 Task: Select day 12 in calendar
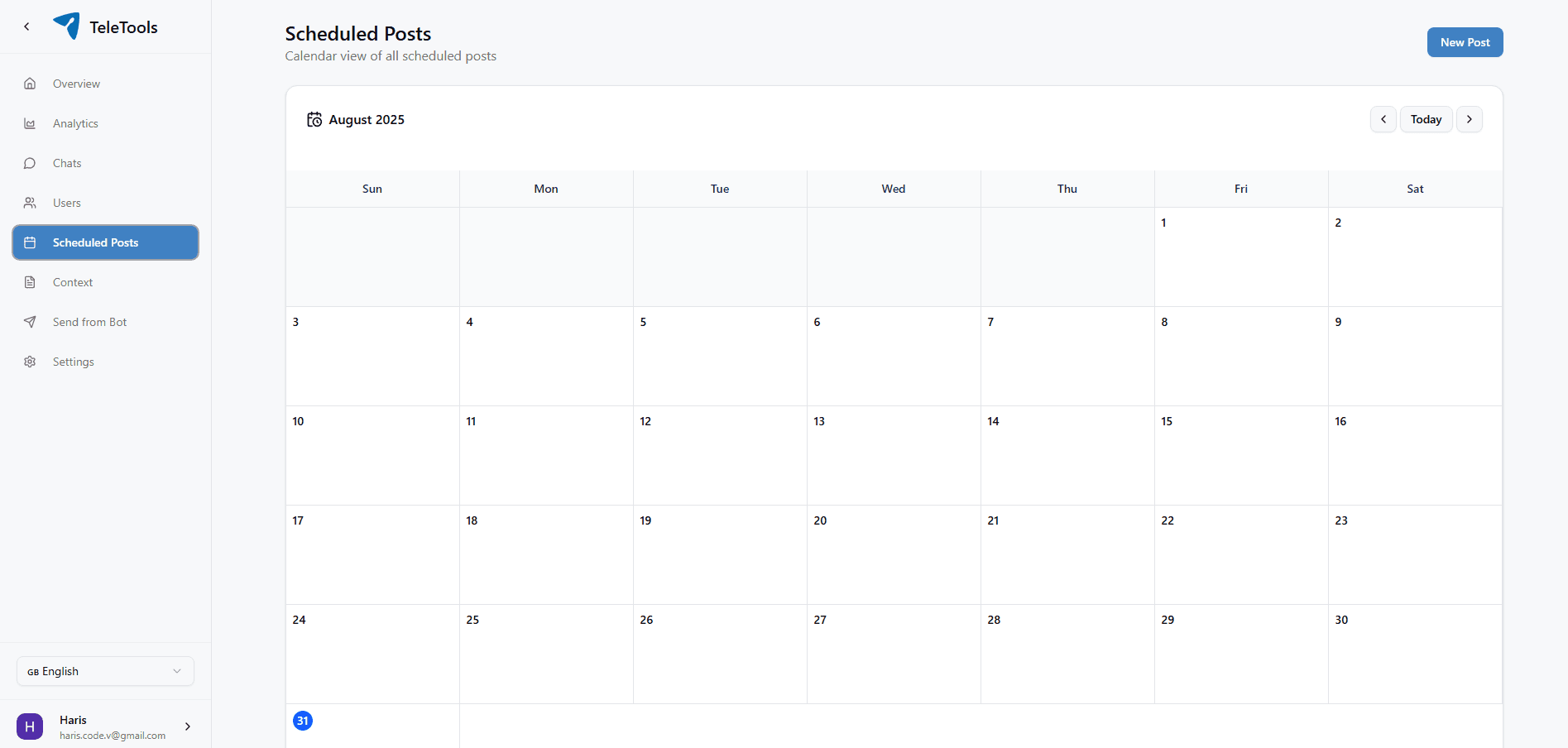point(720,455)
